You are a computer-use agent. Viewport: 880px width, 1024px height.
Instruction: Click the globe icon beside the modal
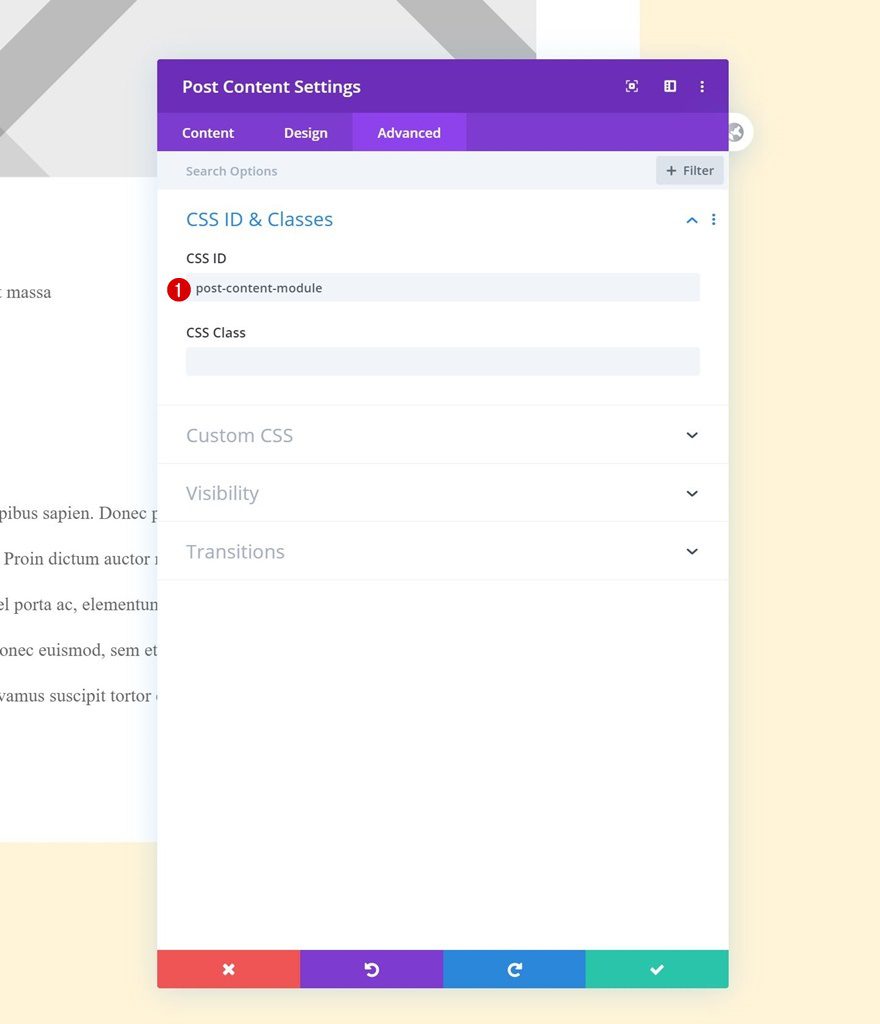point(737,133)
